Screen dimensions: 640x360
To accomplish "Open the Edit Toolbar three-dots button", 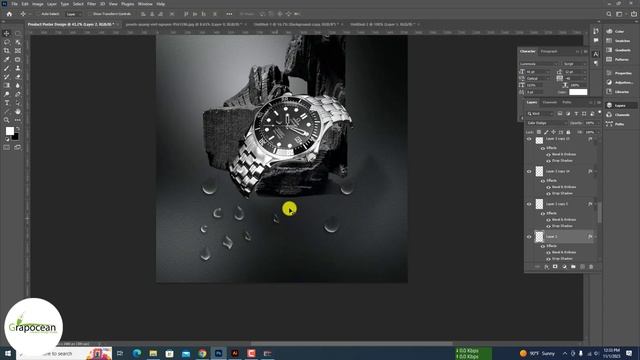I will tap(18, 120).
